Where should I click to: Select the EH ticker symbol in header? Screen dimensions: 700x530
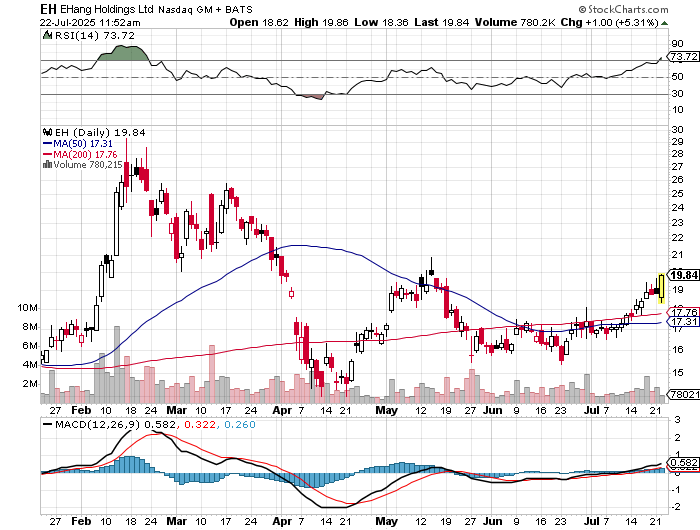coord(48,9)
